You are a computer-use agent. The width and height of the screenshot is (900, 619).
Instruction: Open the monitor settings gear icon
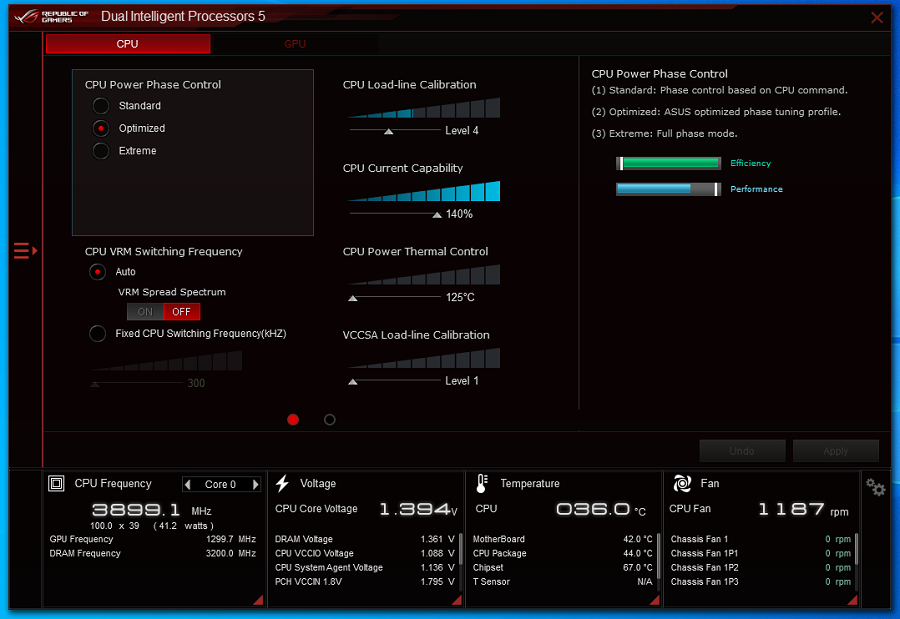click(876, 488)
